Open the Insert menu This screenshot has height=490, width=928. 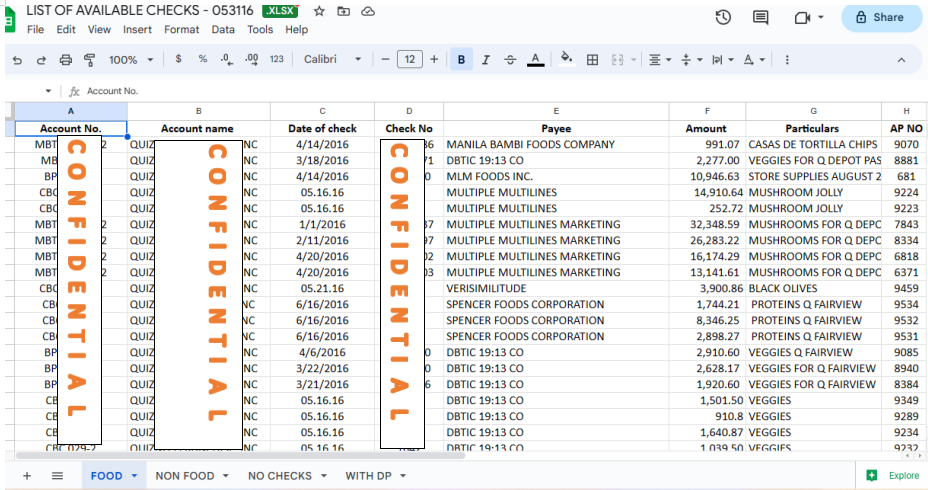coord(137,30)
